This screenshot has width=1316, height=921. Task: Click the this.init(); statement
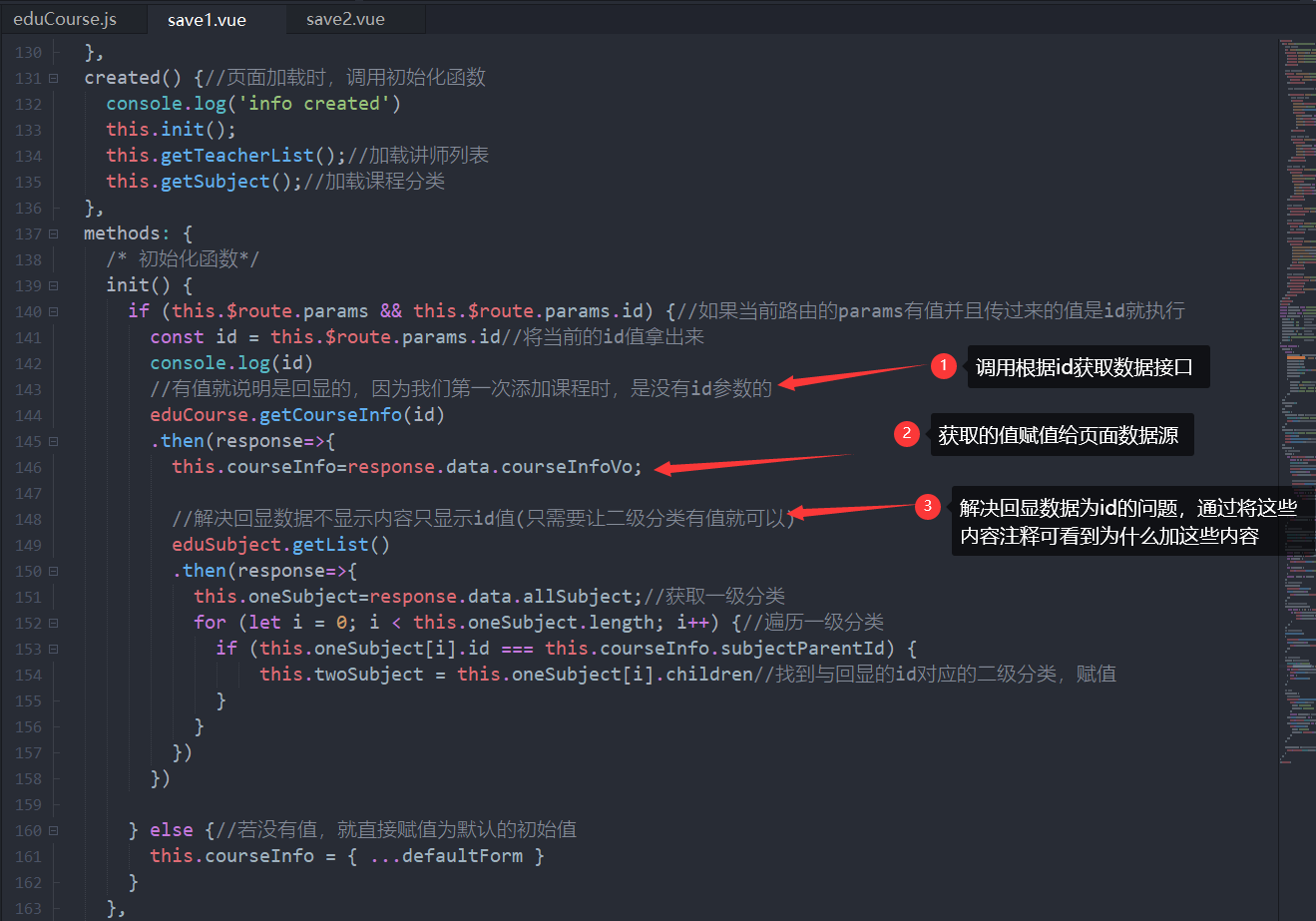click(x=172, y=130)
